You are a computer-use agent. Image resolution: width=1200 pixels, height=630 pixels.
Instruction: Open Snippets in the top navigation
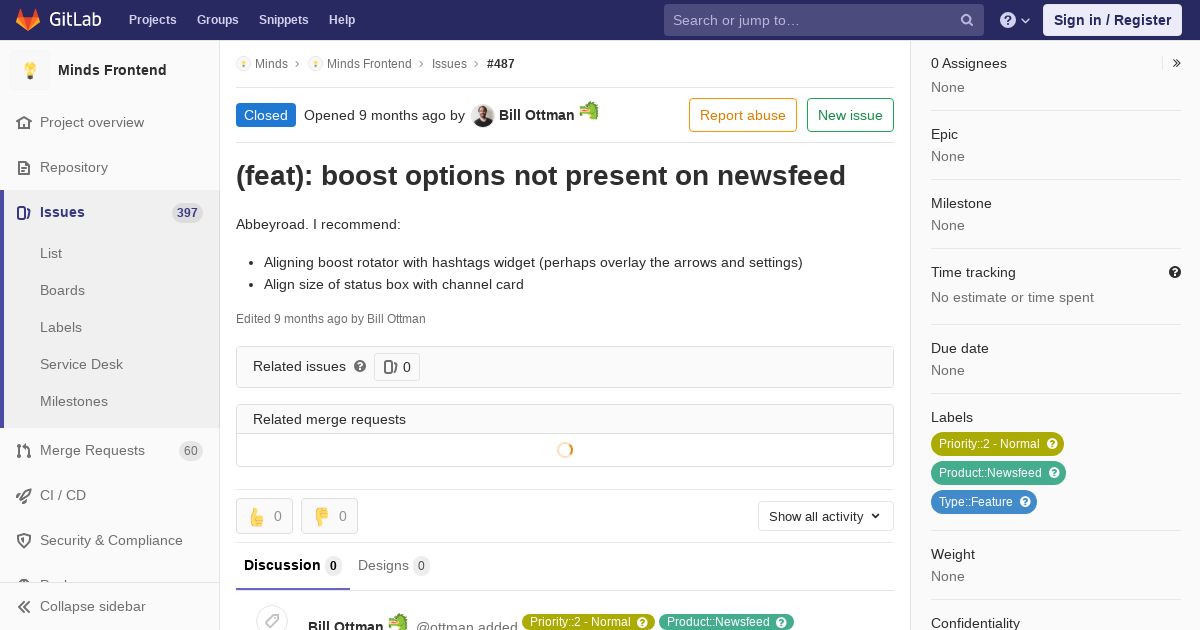pyautogui.click(x=284, y=20)
